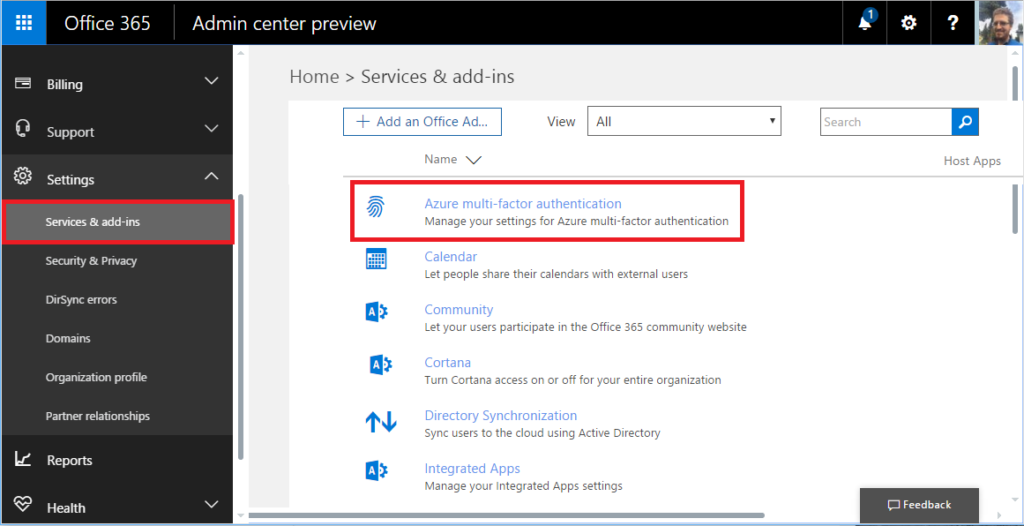Click the Settings gear icon in sidebar
The height and width of the screenshot is (526, 1024).
tap(23, 176)
